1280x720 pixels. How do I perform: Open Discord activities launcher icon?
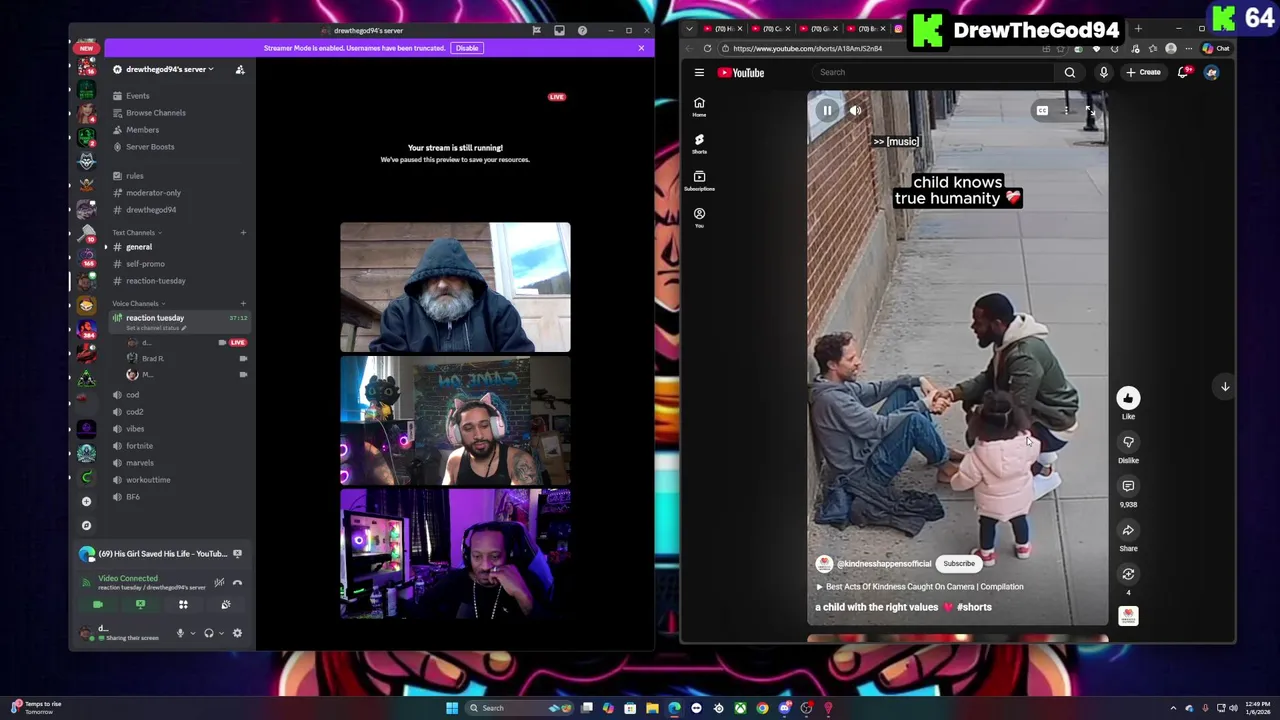tap(183, 604)
